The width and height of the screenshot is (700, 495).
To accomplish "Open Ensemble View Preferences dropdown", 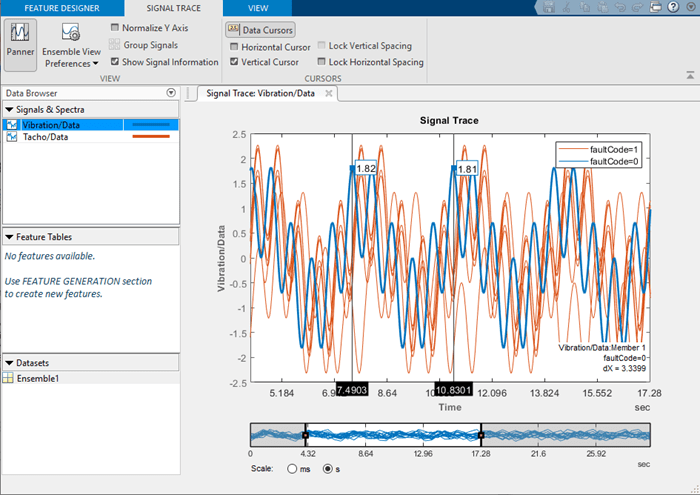I will 70,50.
